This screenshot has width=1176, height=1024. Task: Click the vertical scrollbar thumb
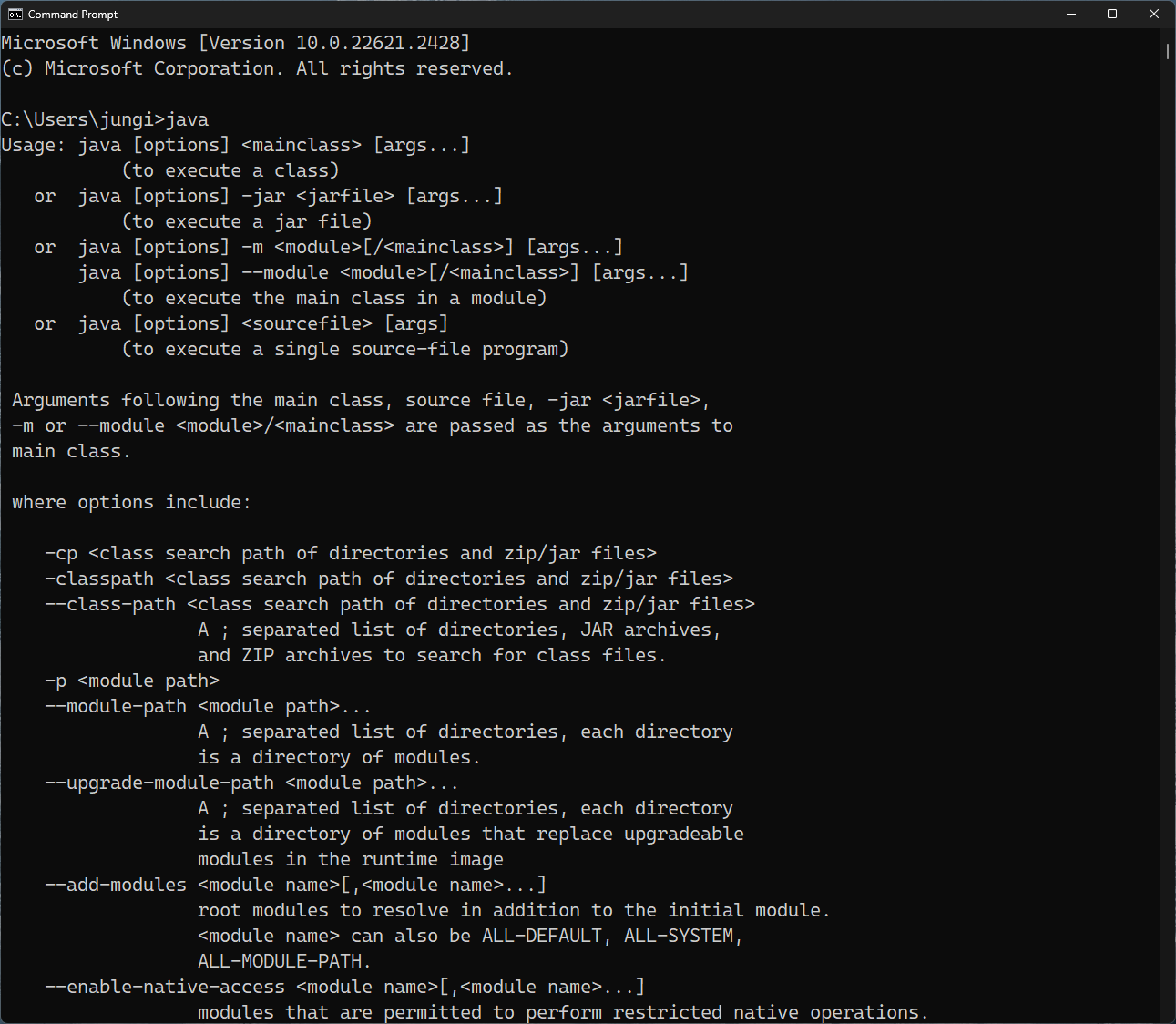1168,51
